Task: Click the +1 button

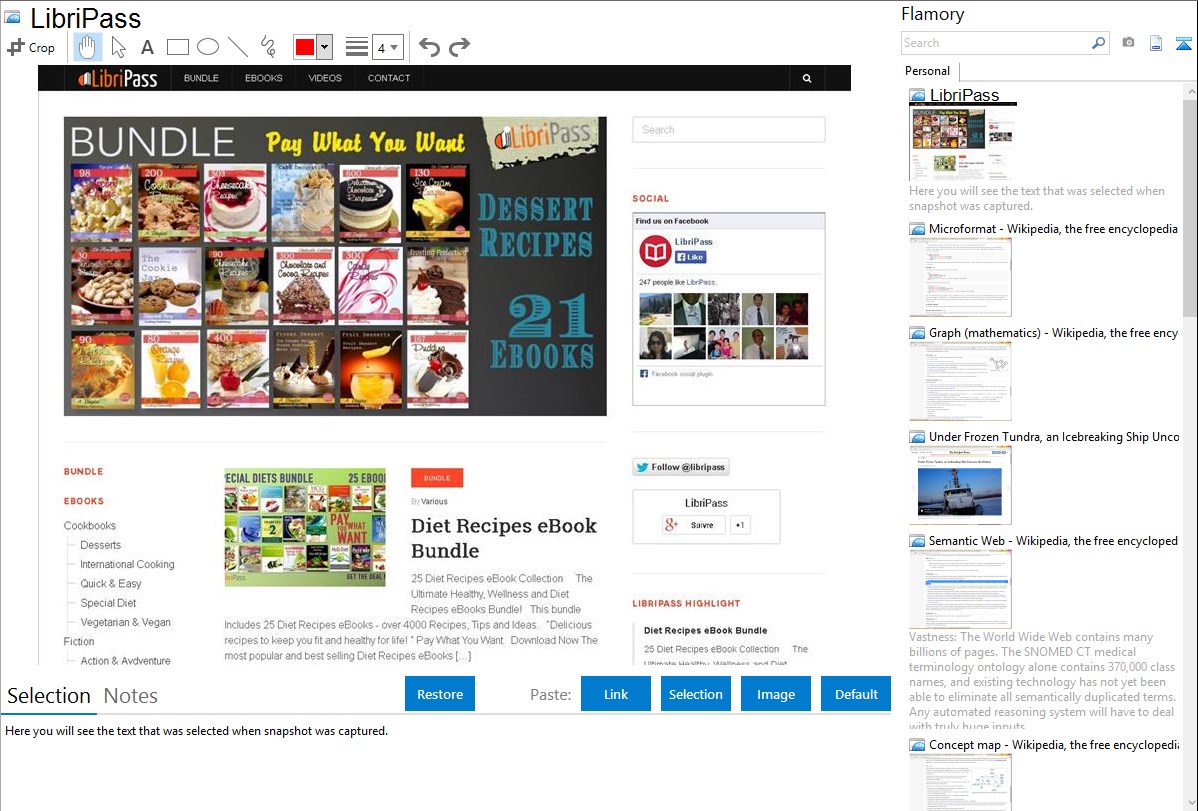Action: point(740,525)
